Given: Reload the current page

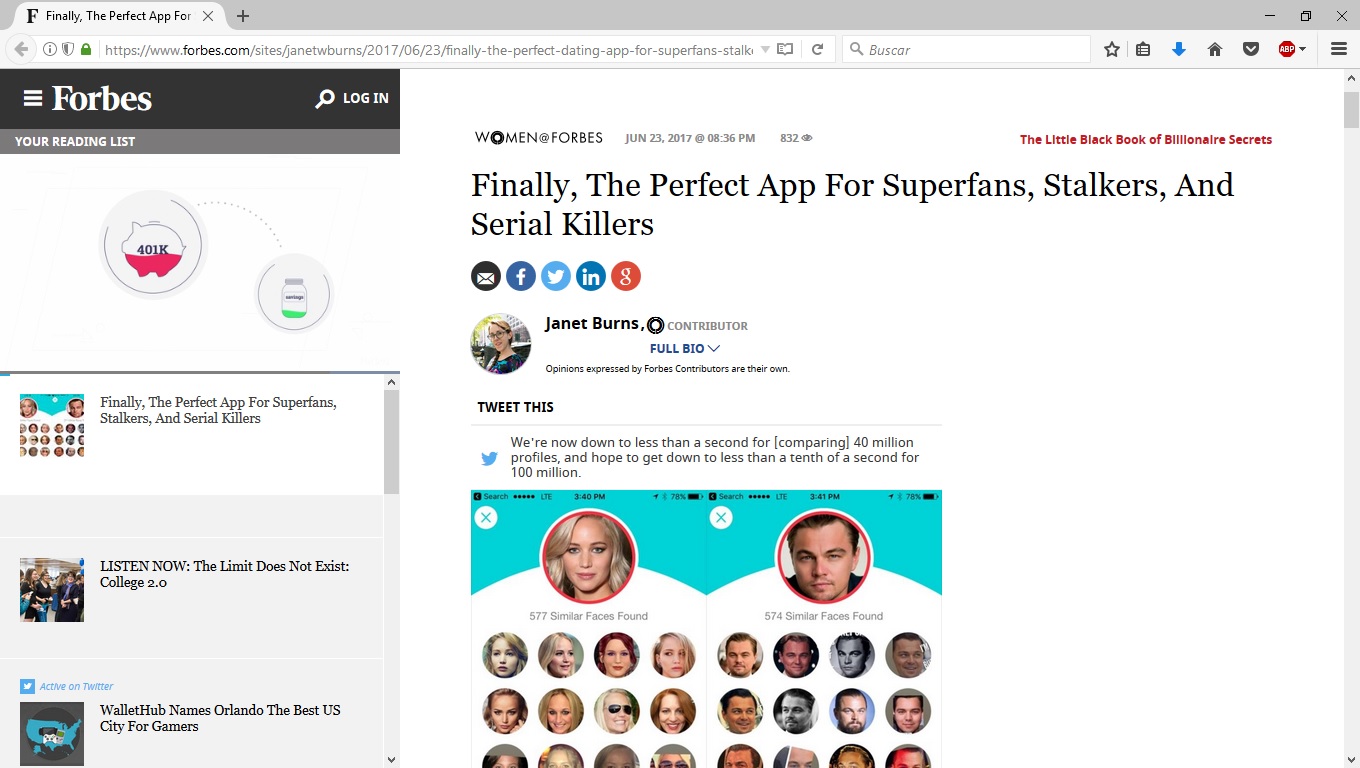Looking at the screenshot, I should (x=817, y=49).
